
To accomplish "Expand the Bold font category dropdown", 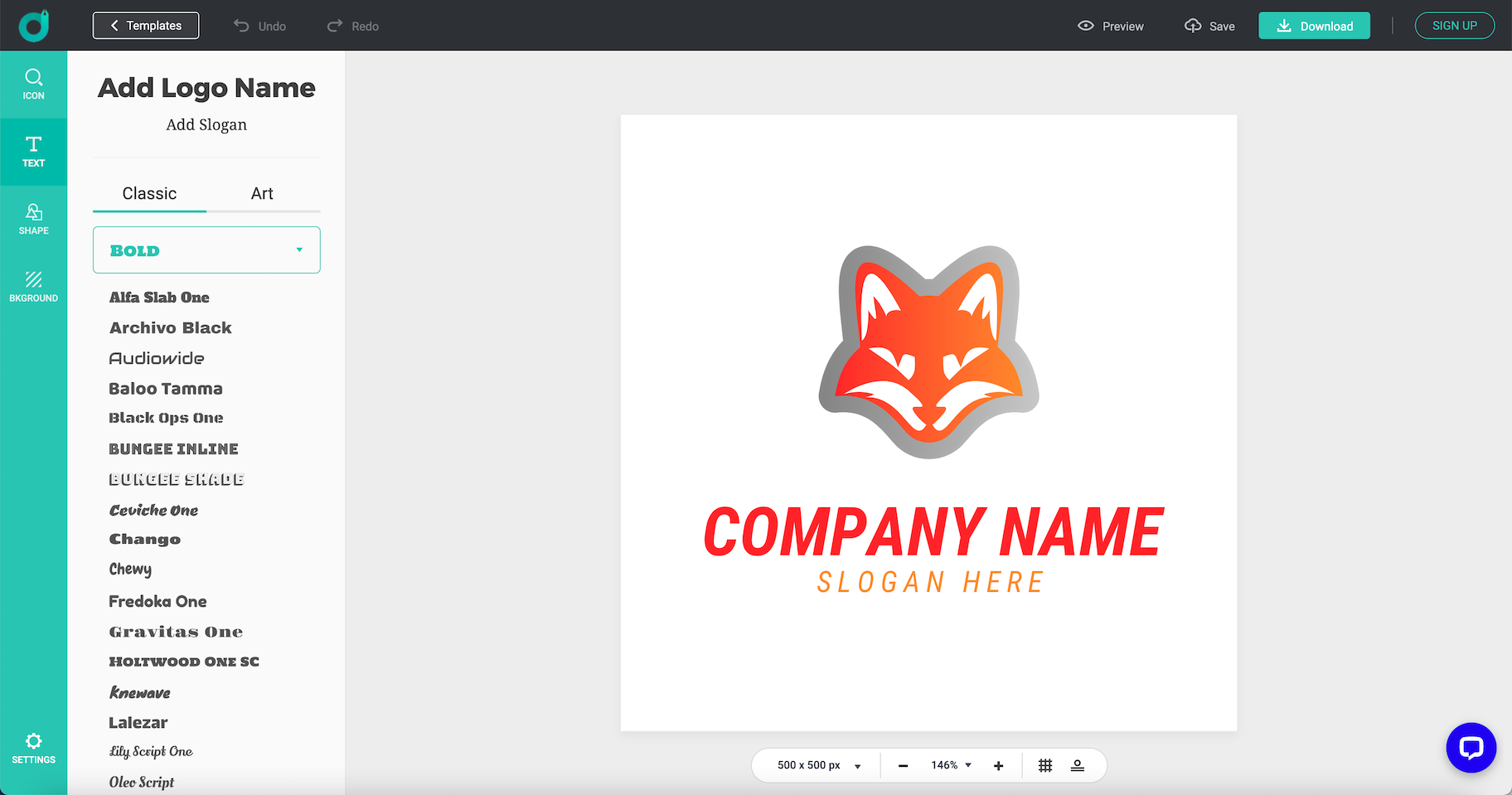I will [x=206, y=250].
